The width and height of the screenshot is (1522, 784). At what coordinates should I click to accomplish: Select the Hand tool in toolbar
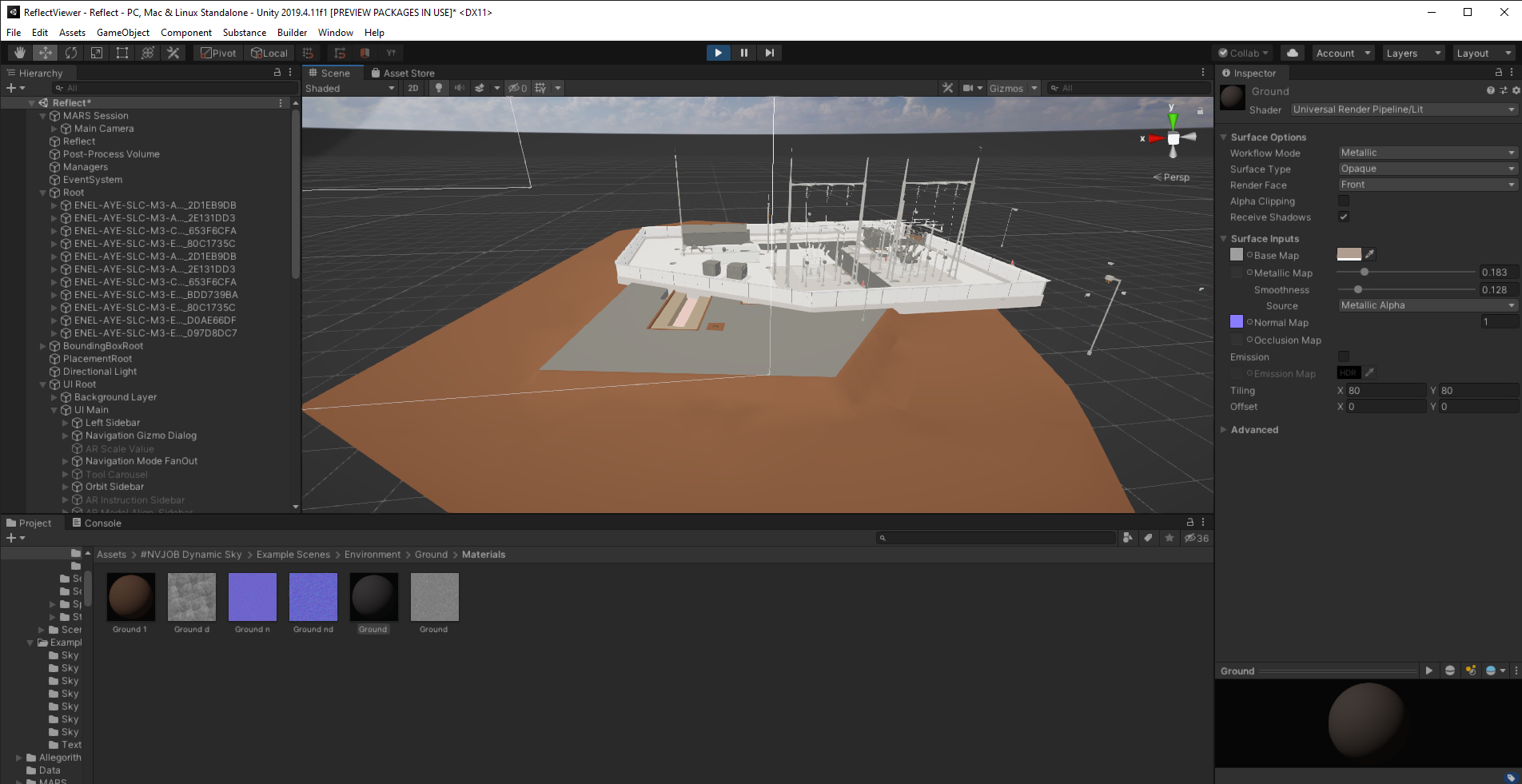coord(20,53)
